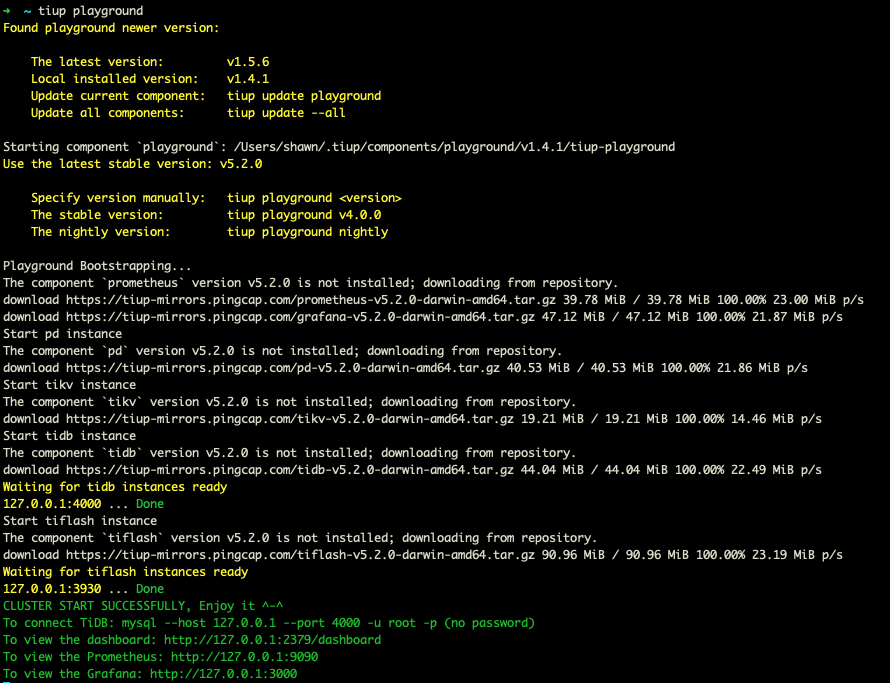The height and width of the screenshot is (683, 890).
Task: Open the Grafana link http://127.0.0.1:3000
Action: point(223,674)
